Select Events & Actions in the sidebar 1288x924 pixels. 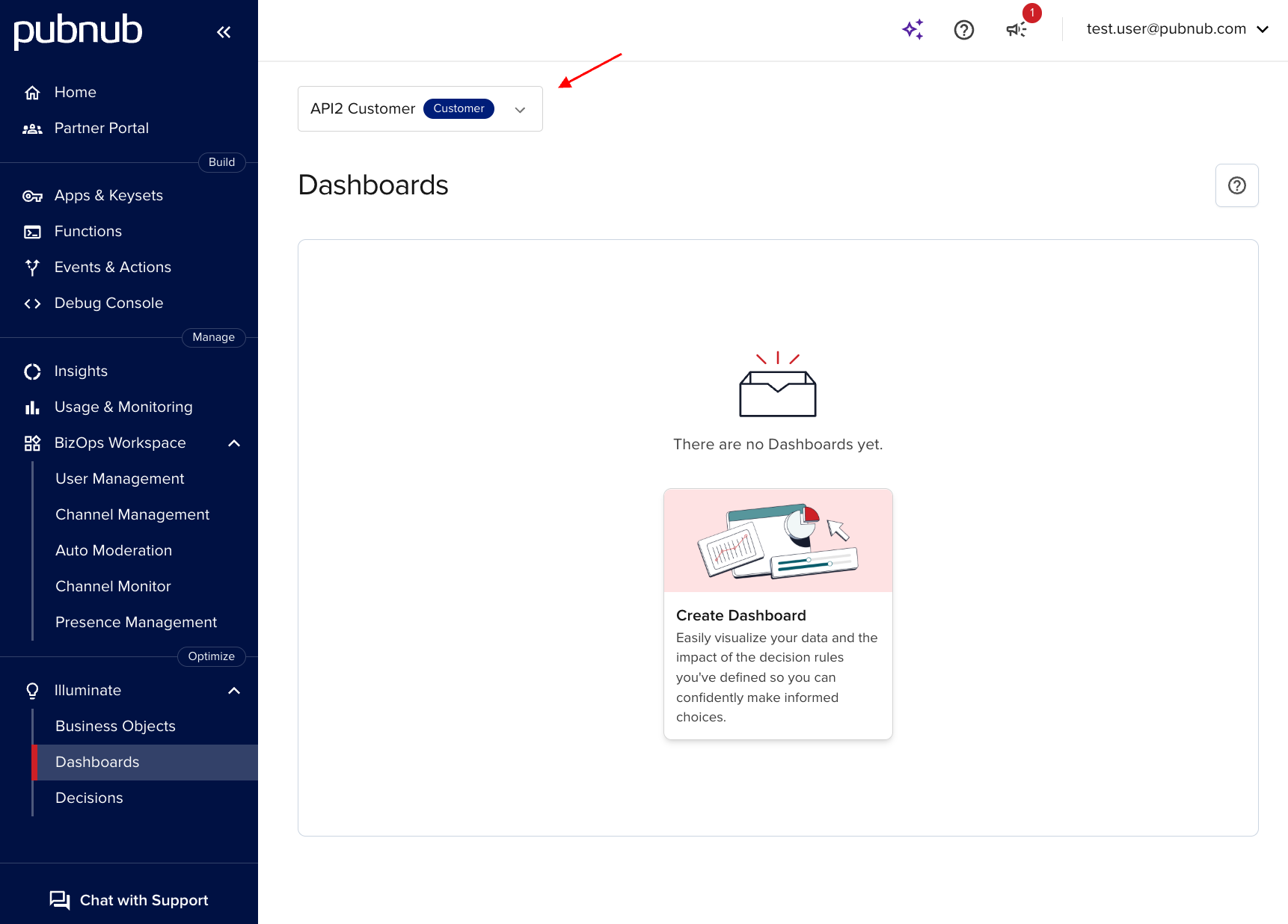pyautogui.click(x=112, y=267)
